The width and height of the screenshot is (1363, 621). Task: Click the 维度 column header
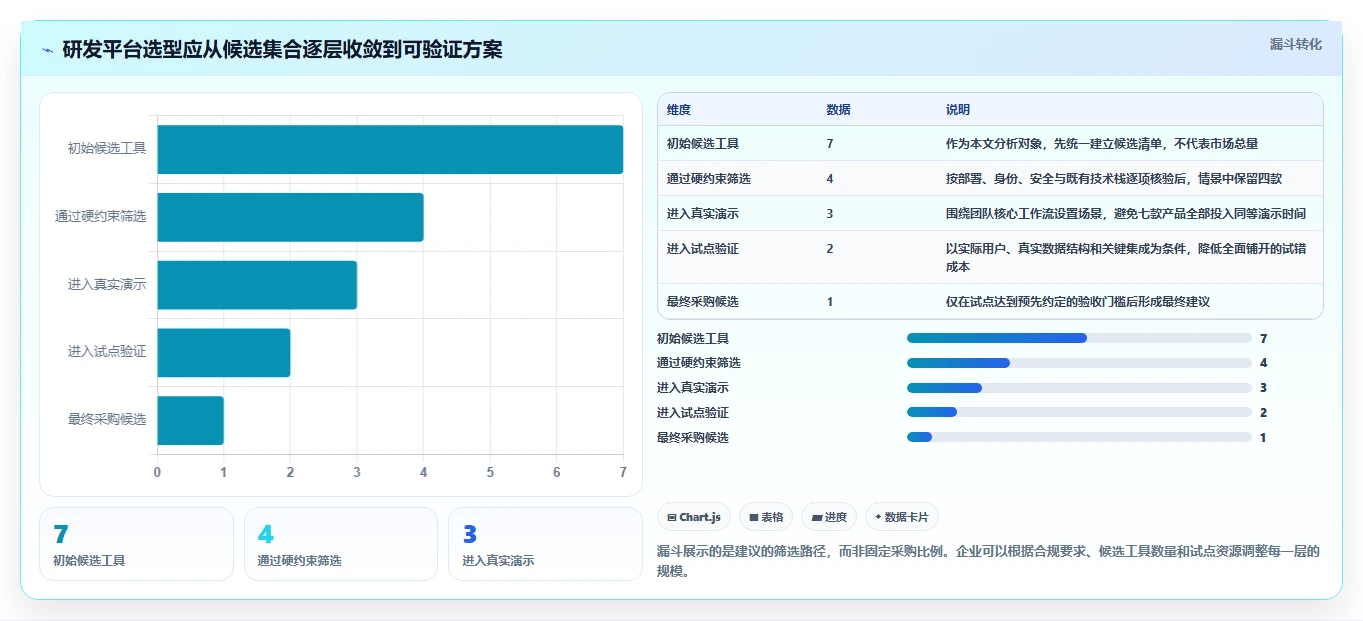[x=679, y=110]
